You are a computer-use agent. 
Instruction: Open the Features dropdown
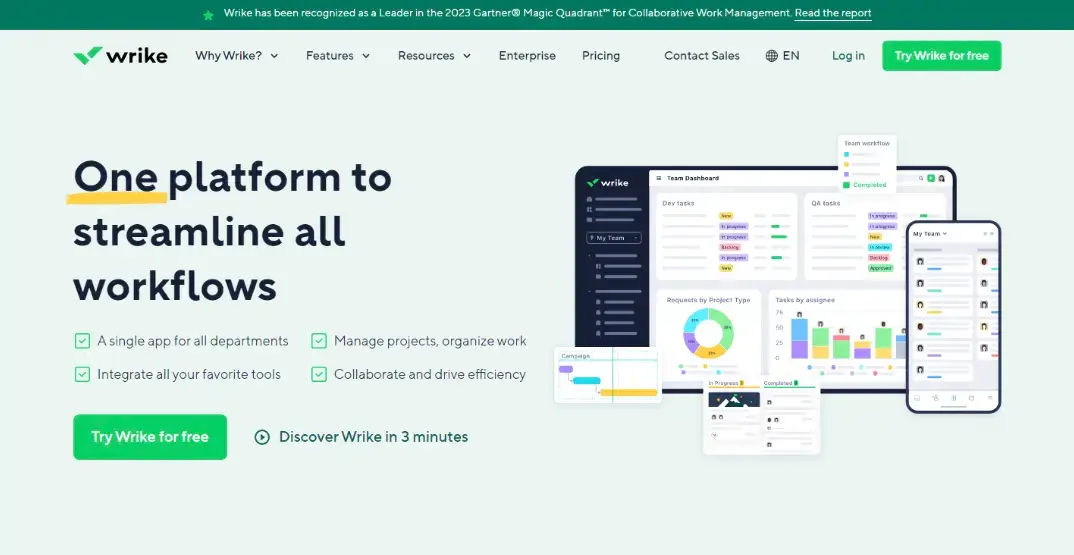(337, 56)
